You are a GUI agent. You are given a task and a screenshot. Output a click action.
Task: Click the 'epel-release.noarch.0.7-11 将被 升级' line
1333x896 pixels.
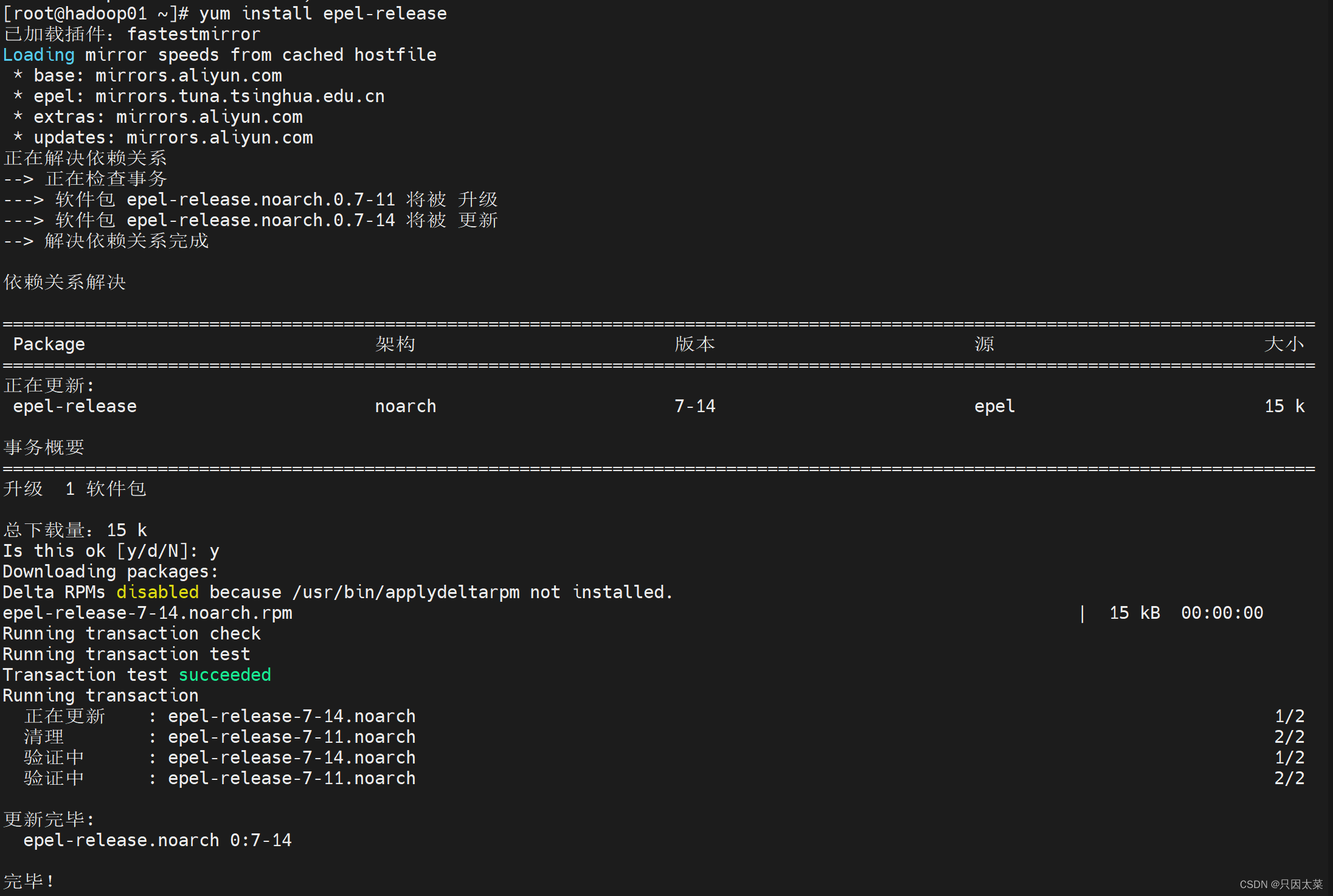(x=251, y=199)
